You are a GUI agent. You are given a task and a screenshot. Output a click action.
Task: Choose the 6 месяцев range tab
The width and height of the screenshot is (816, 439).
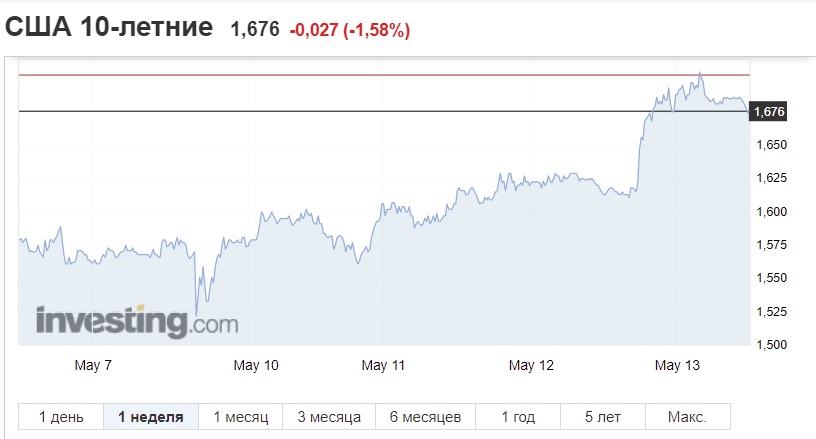tap(425, 417)
